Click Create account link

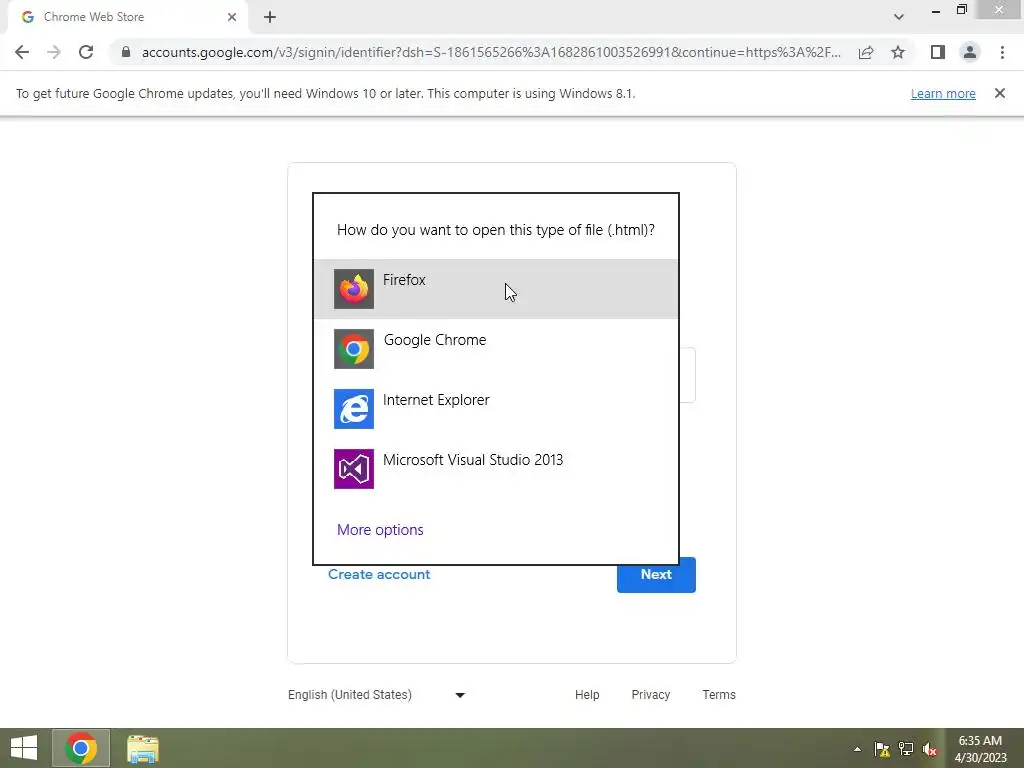(x=379, y=574)
